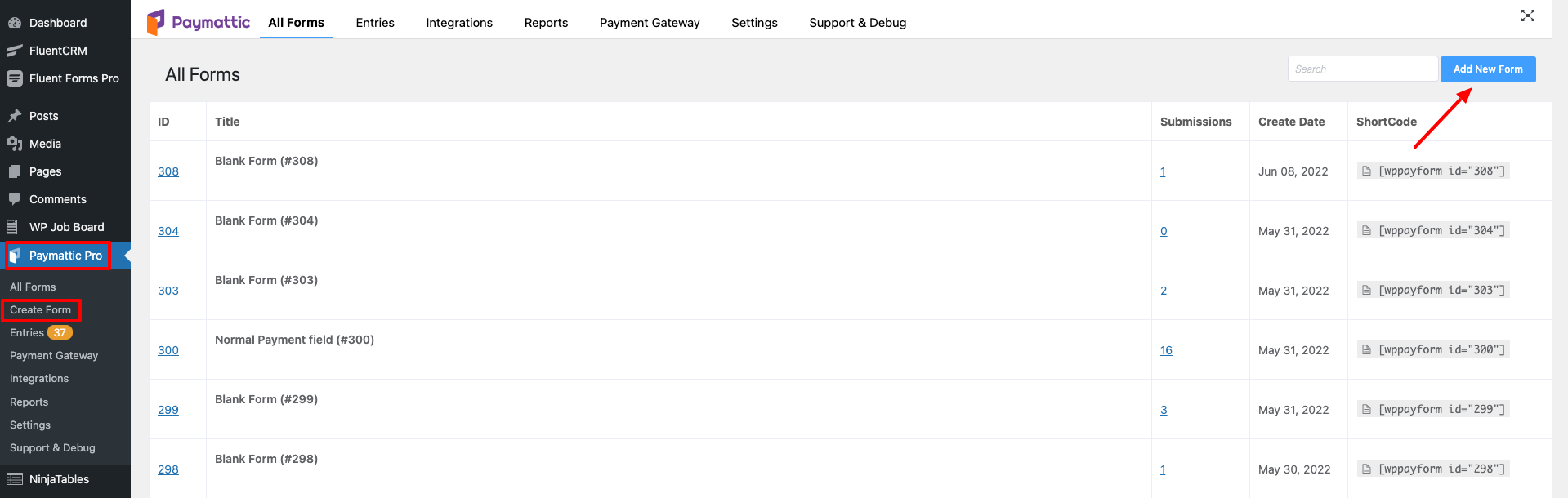
Task: Click the Dashboard gauge icon
Action: pos(15,23)
